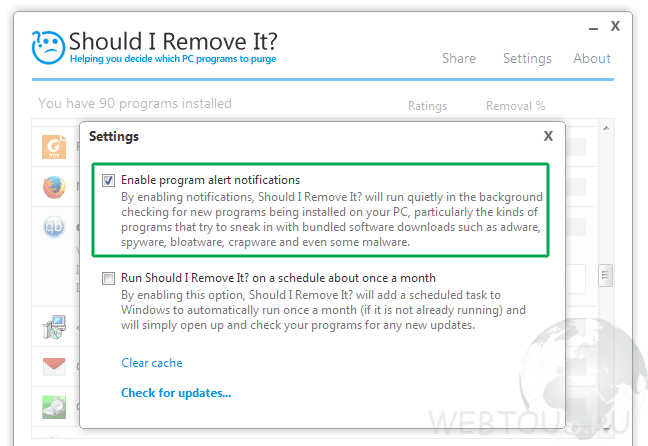Enable monthly schedule run checkbox
The image size is (648, 446).
tap(109, 278)
